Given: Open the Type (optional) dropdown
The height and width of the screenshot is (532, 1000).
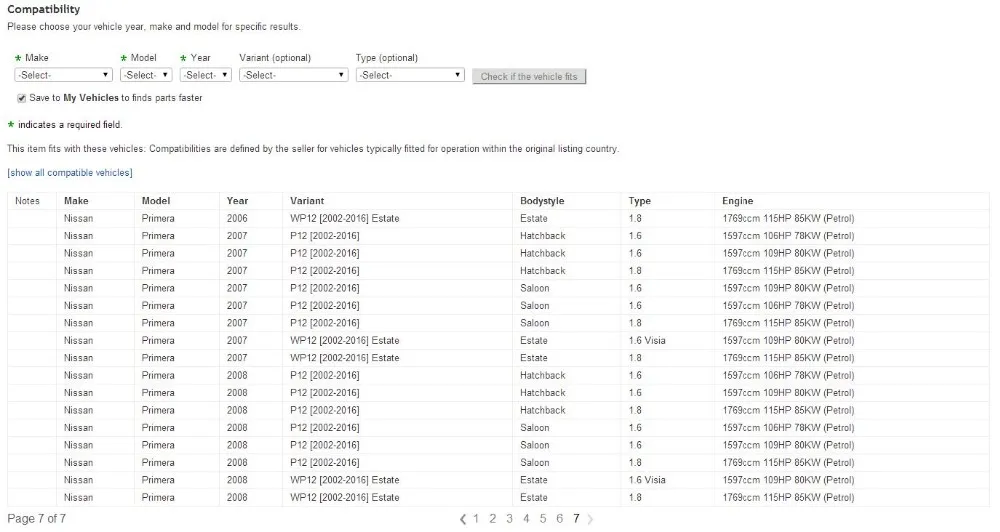Looking at the screenshot, I should [410, 75].
